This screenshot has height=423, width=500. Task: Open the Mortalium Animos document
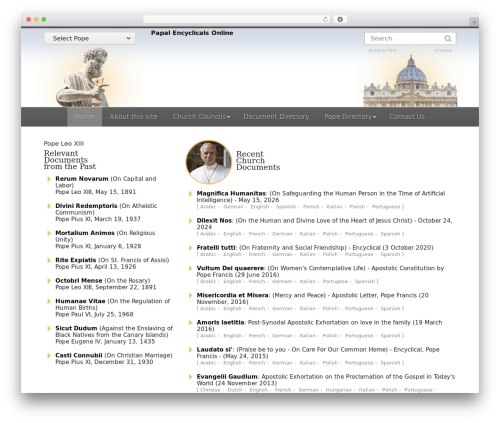click(x=85, y=233)
